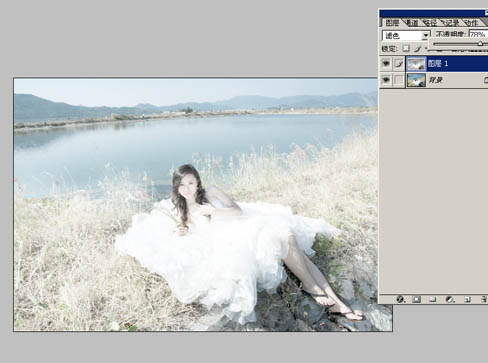The image size is (488, 363).
Task: Lock image pixels brush icon
Action: [418, 49]
